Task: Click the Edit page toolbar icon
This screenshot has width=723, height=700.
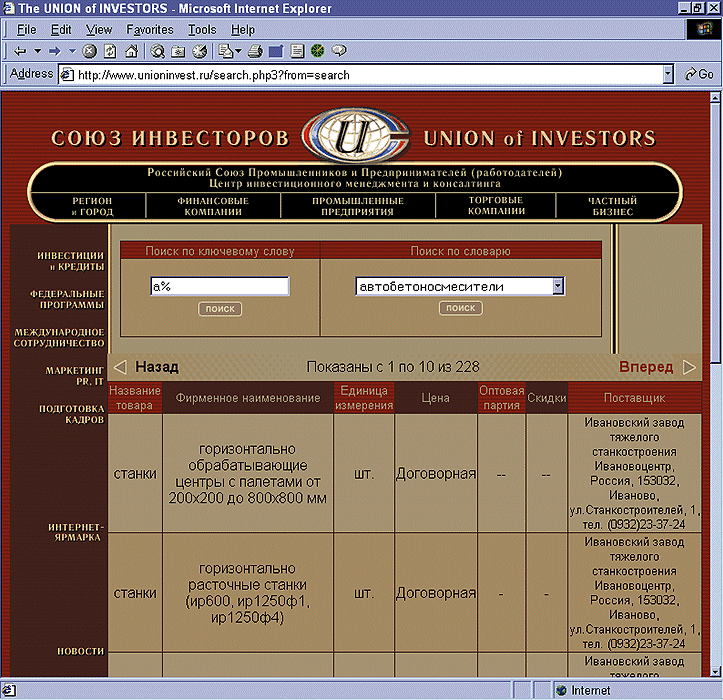Action: click(276, 51)
